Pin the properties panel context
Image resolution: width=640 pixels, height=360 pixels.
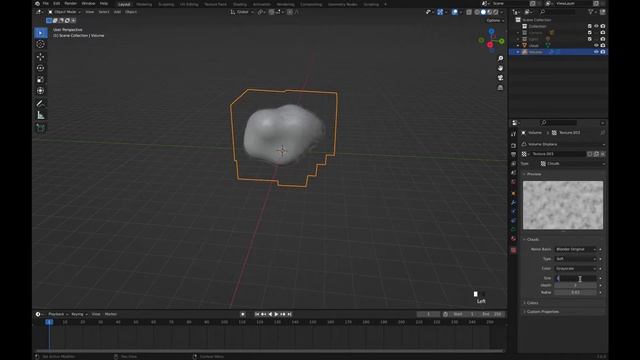(602, 133)
